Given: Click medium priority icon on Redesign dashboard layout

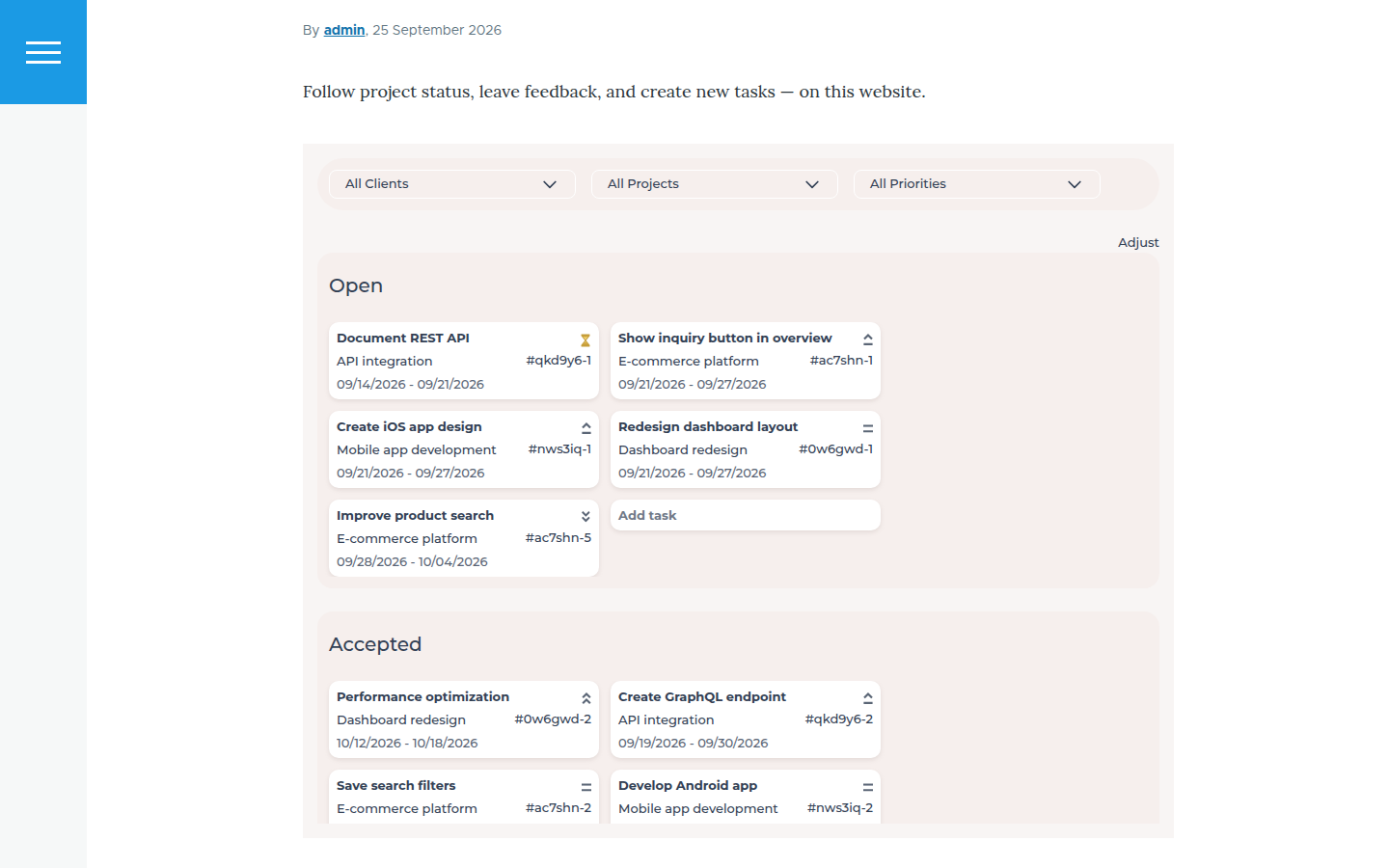Looking at the screenshot, I should tap(867, 428).
